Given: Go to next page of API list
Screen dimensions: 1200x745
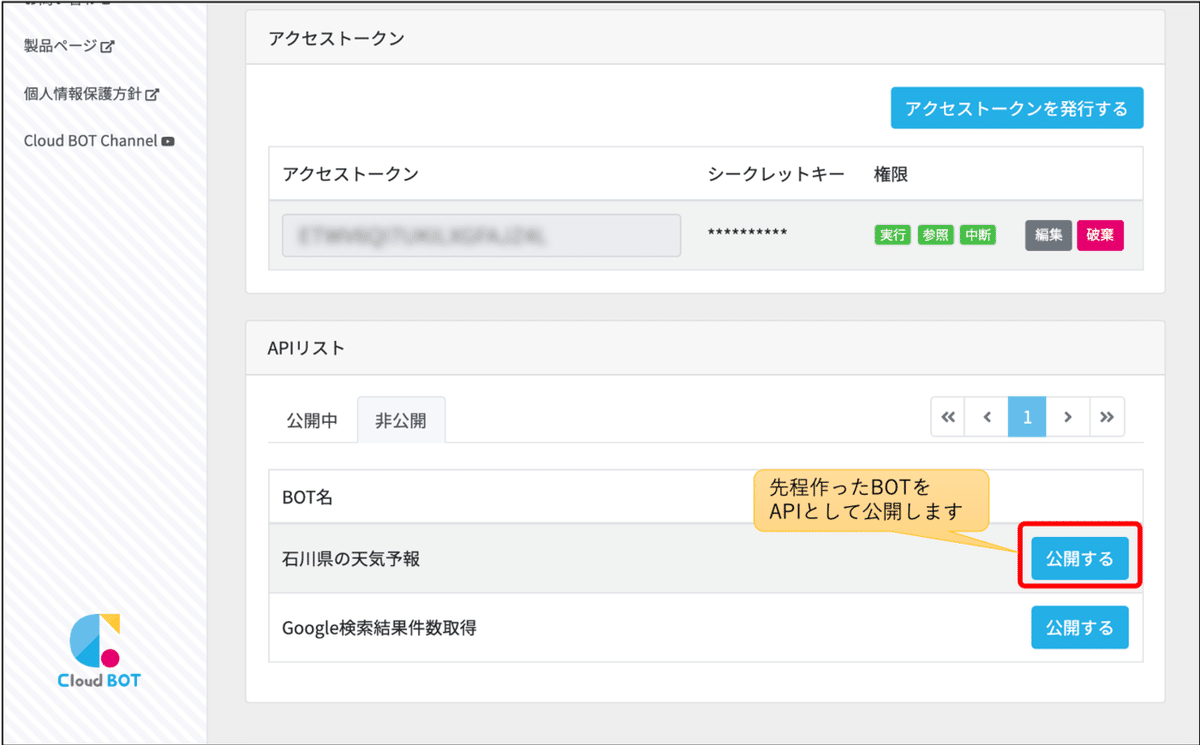Looking at the screenshot, I should (x=1067, y=417).
